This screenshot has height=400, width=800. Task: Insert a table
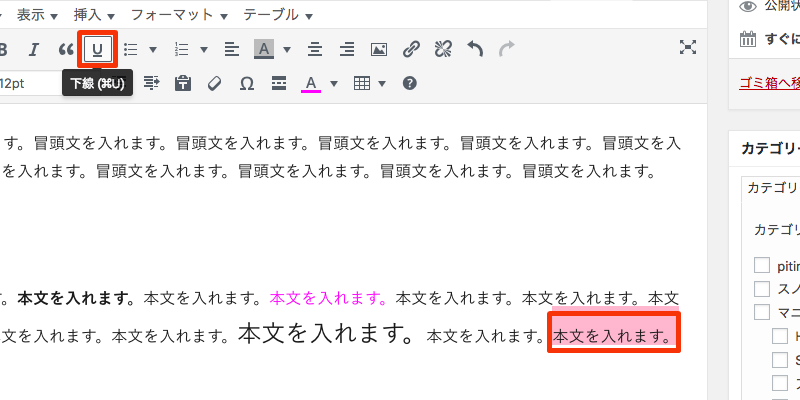tap(362, 83)
